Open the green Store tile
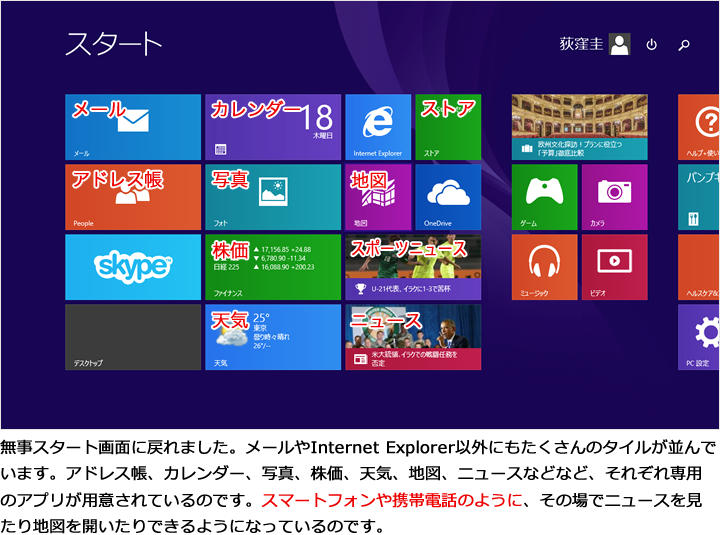The width and height of the screenshot is (720, 535). coord(448,127)
